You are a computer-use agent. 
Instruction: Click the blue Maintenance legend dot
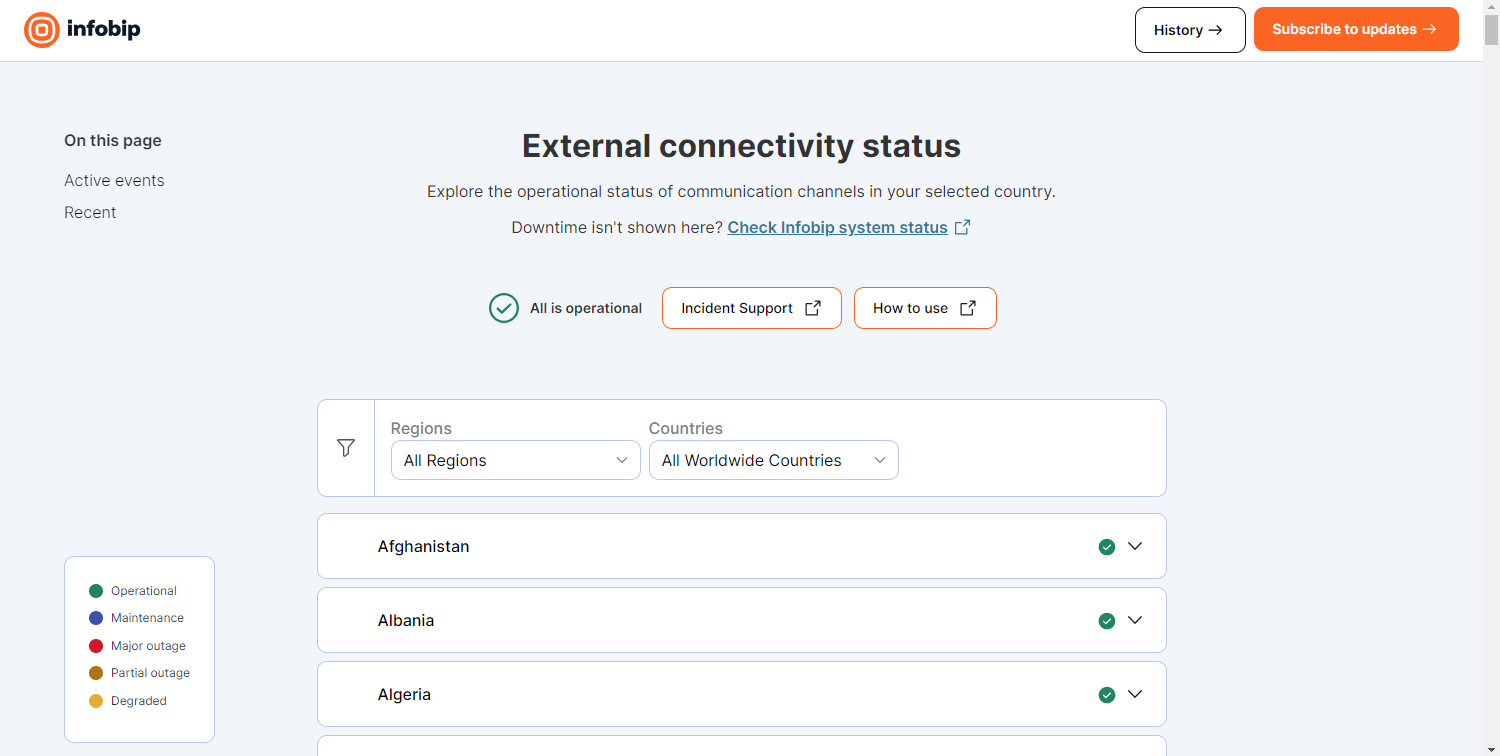pyautogui.click(x=96, y=618)
